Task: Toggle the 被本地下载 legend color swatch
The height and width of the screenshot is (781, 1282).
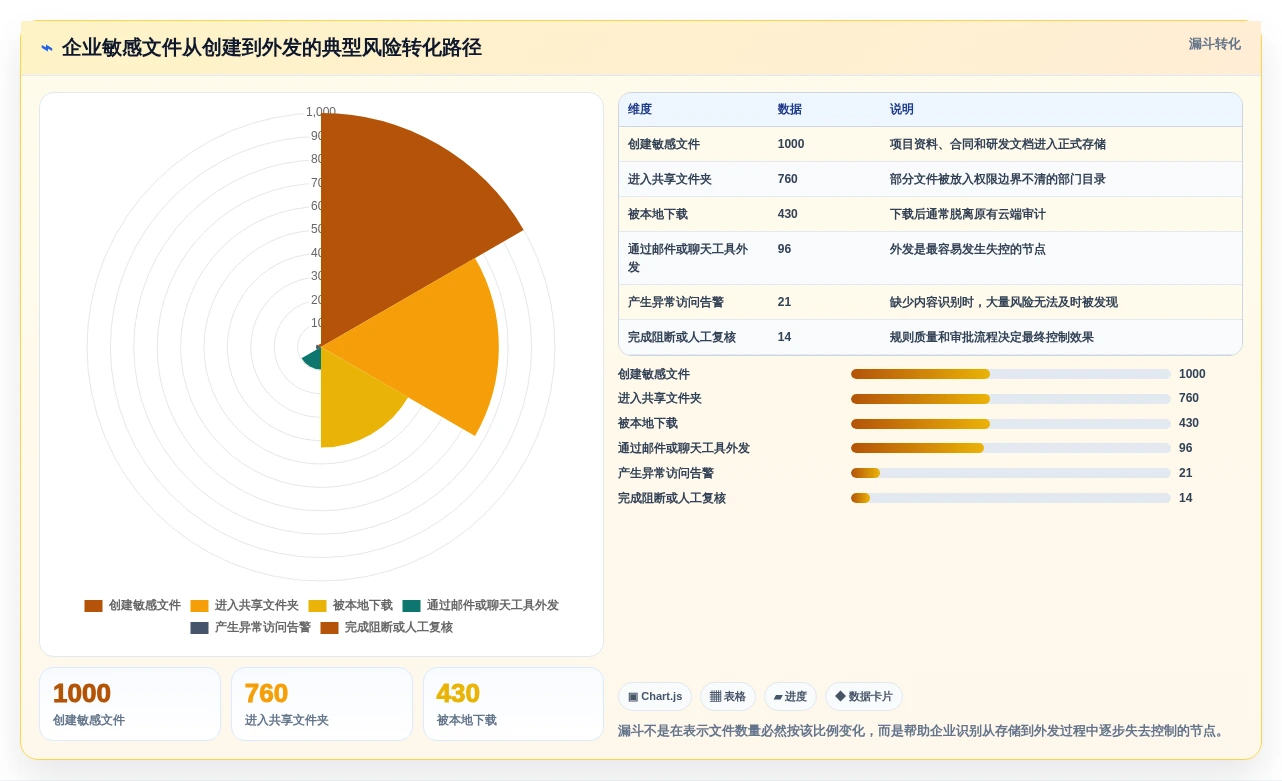Action: pyautogui.click(x=317, y=605)
